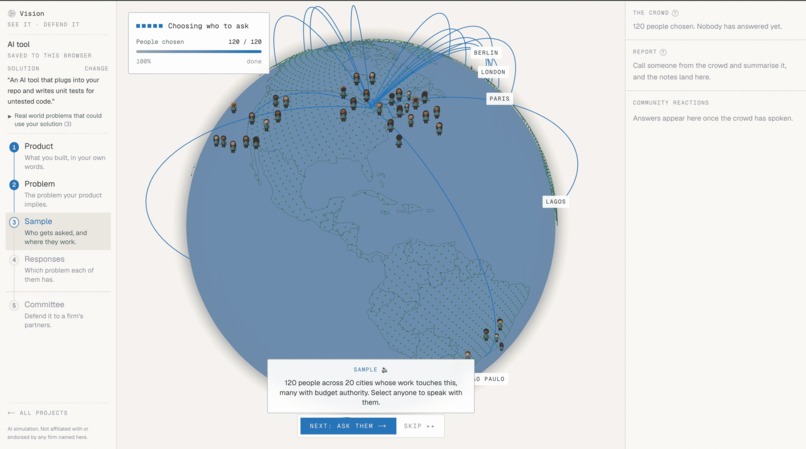The width and height of the screenshot is (806, 449).
Task: Click the step 1 circle for Product
Action: click(14, 148)
